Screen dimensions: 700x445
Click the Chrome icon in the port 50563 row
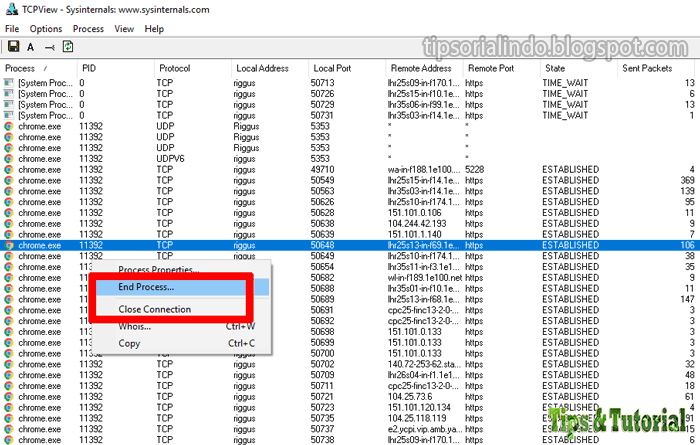coord(8,191)
